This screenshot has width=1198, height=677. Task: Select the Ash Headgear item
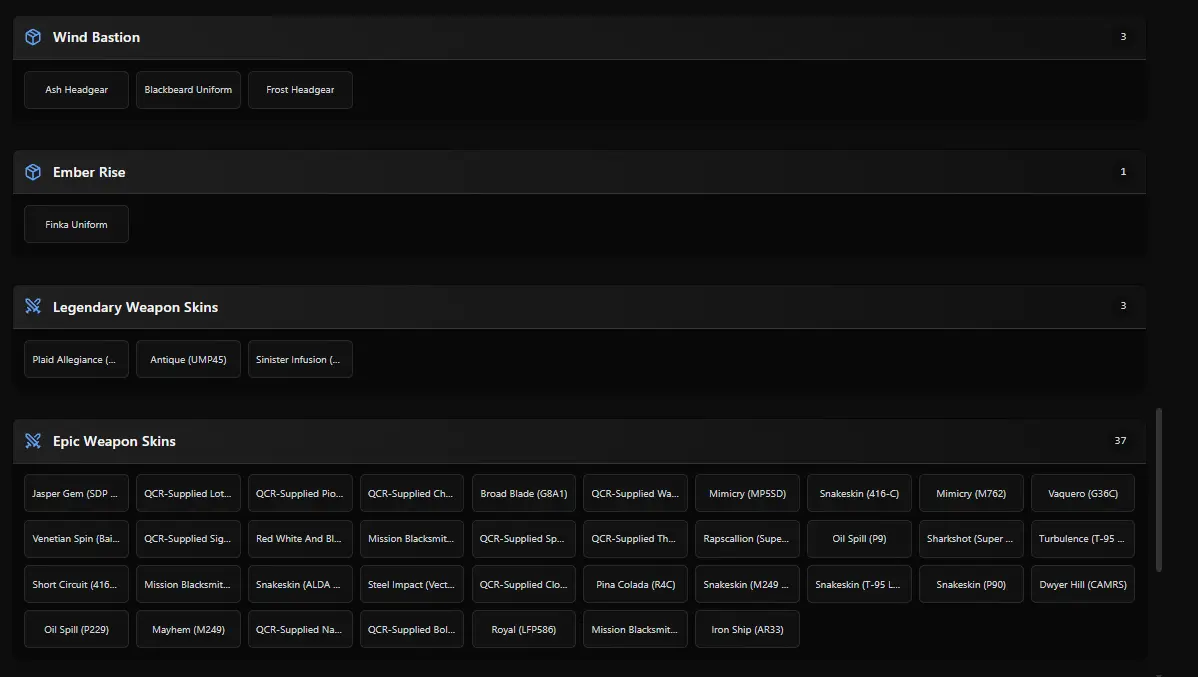click(x=76, y=90)
